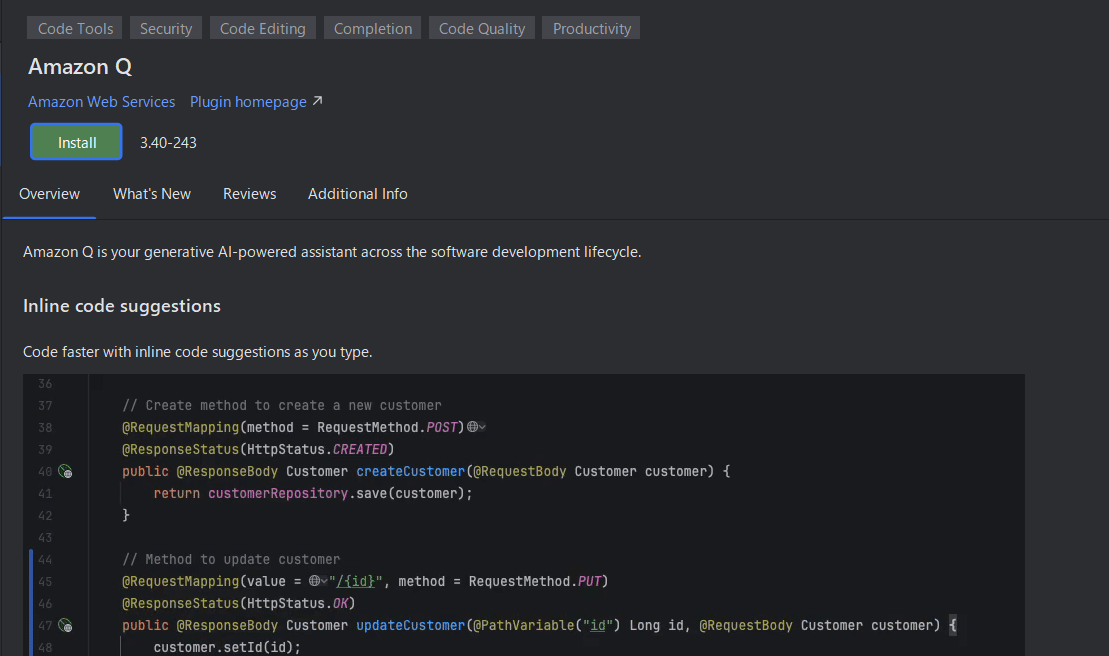Click the Amazon Q plugin title
Screen dimensions: 1109x656
80,66
